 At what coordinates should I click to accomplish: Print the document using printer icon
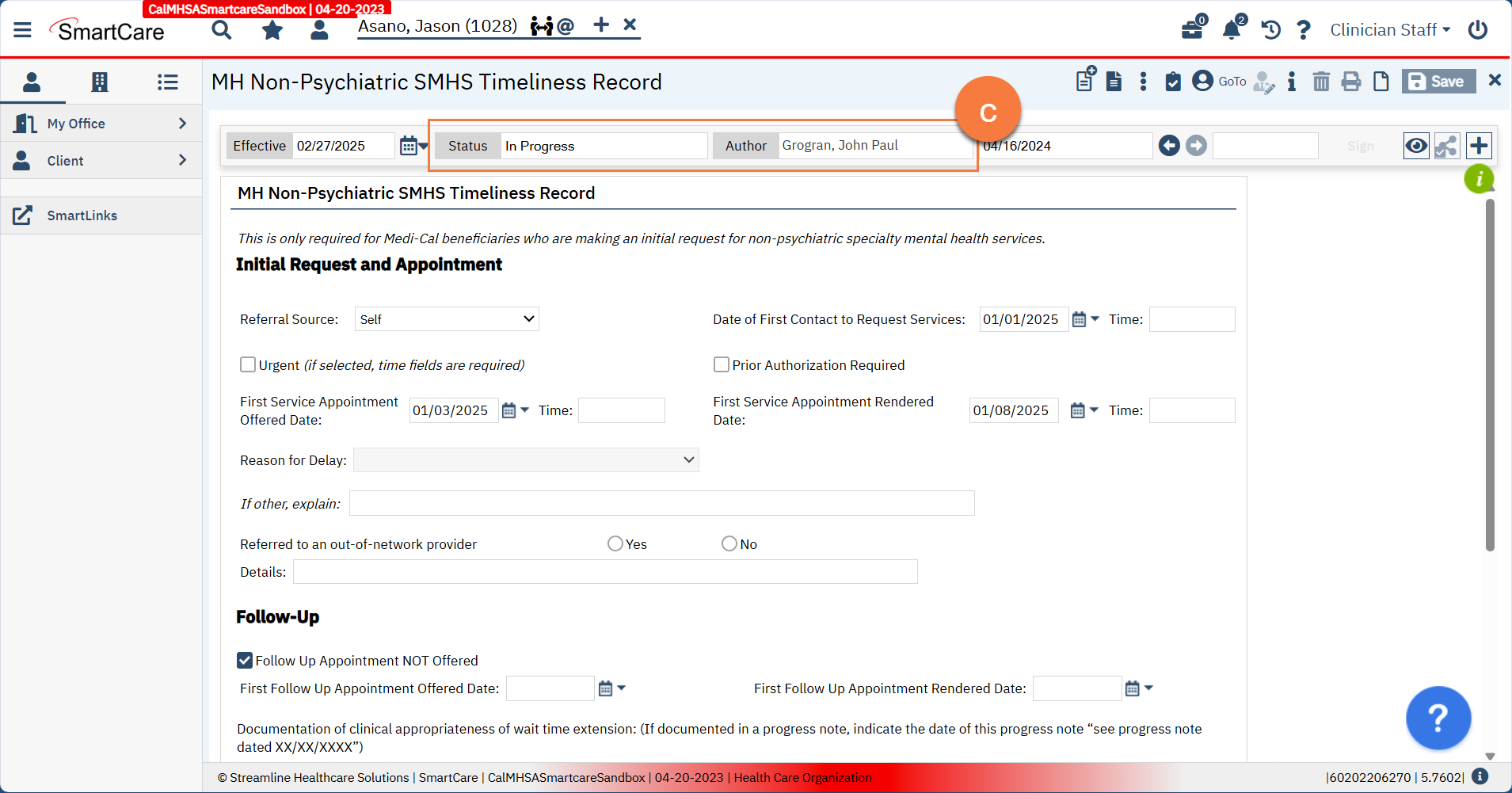(1350, 82)
